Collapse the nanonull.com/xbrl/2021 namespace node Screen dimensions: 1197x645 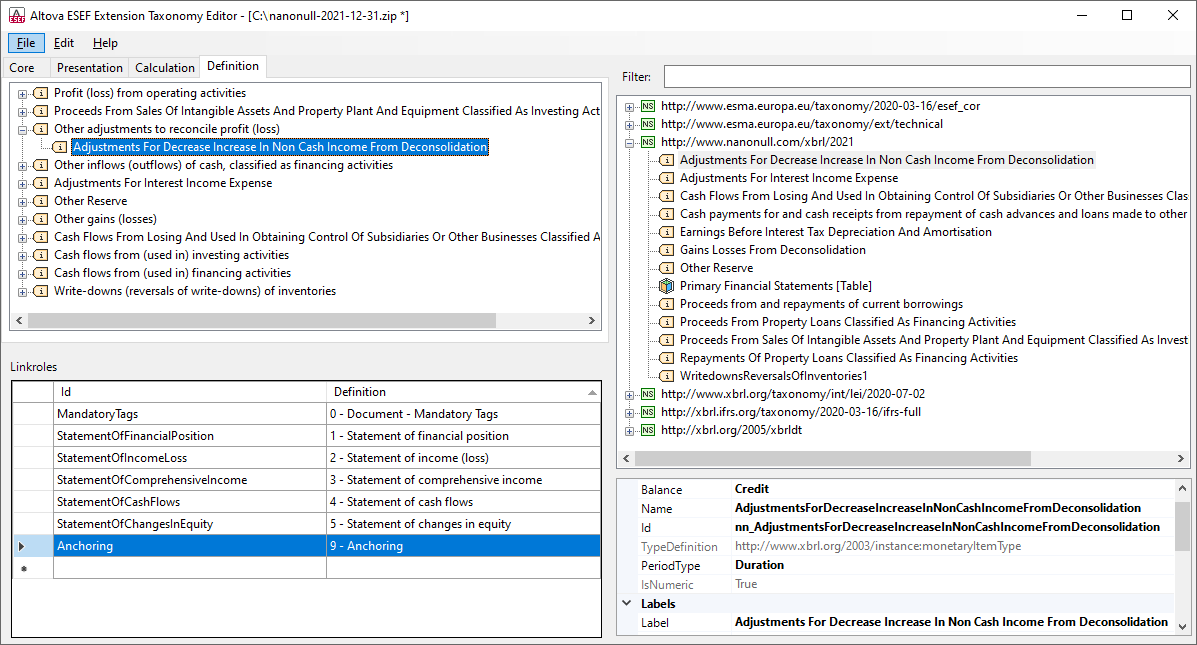coord(629,143)
